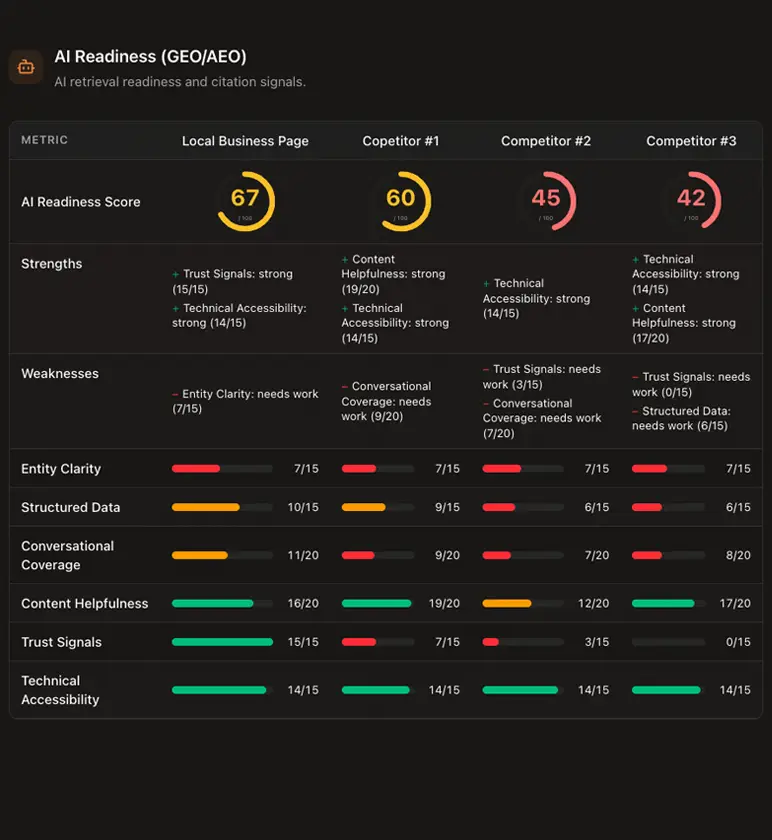Select the Local Business Page column header

(245, 141)
